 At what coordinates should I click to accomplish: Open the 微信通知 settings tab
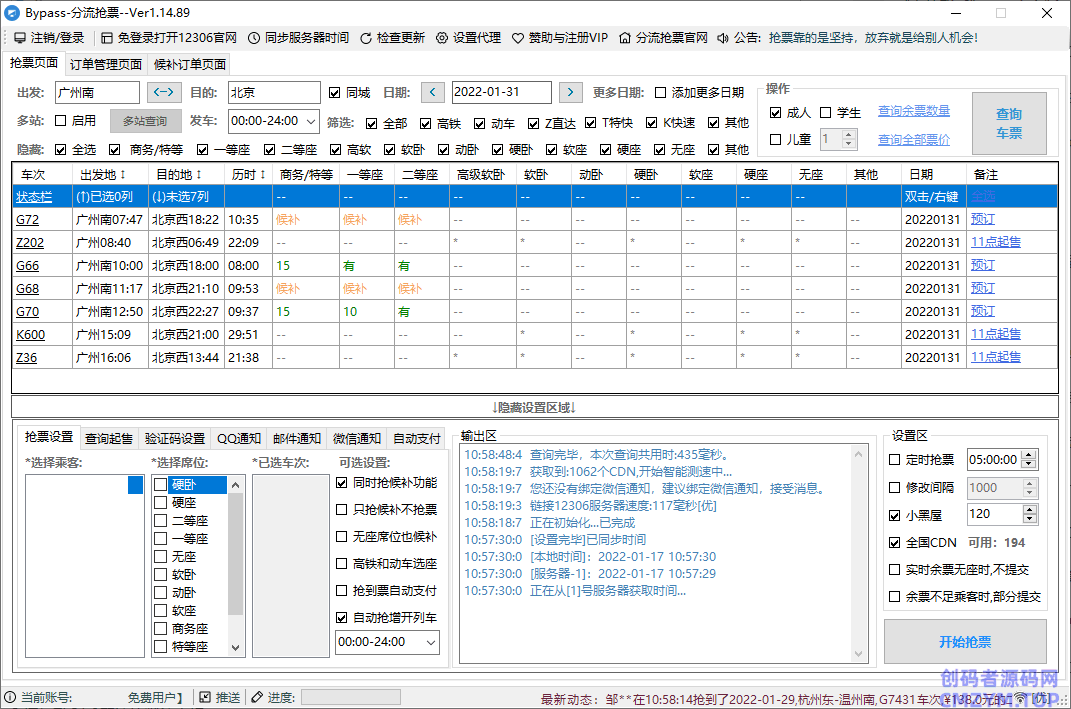tap(356, 438)
